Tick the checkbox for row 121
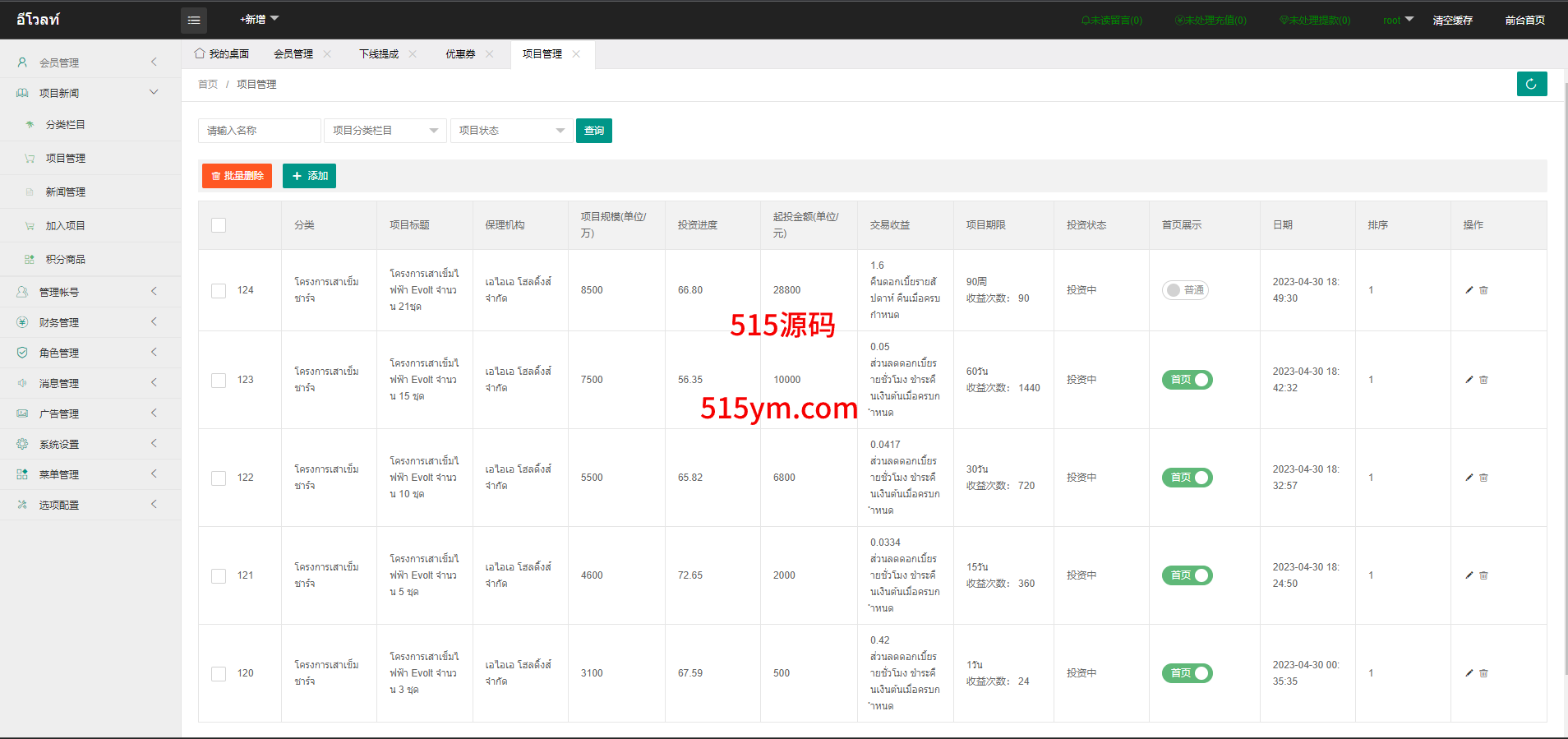Screen dimensions: 1568x739 219,575
